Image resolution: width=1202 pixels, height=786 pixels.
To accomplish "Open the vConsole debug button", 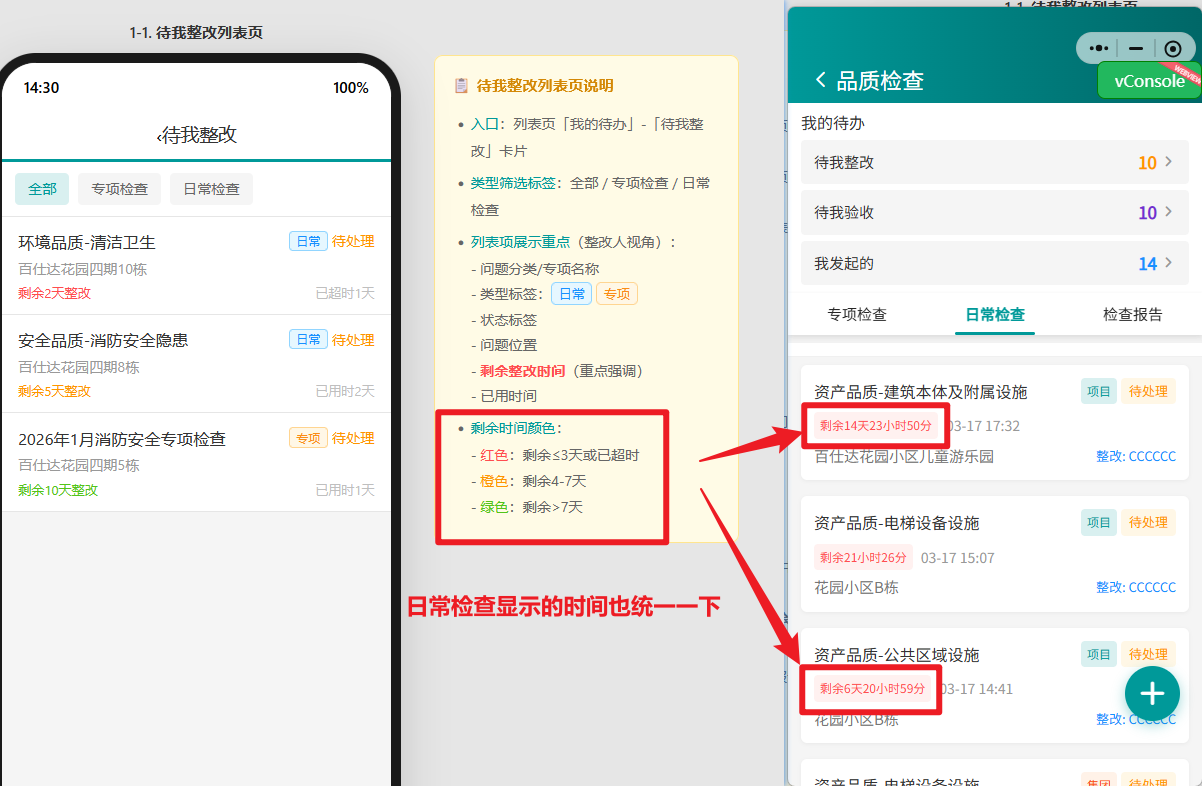I will (x=1149, y=81).
